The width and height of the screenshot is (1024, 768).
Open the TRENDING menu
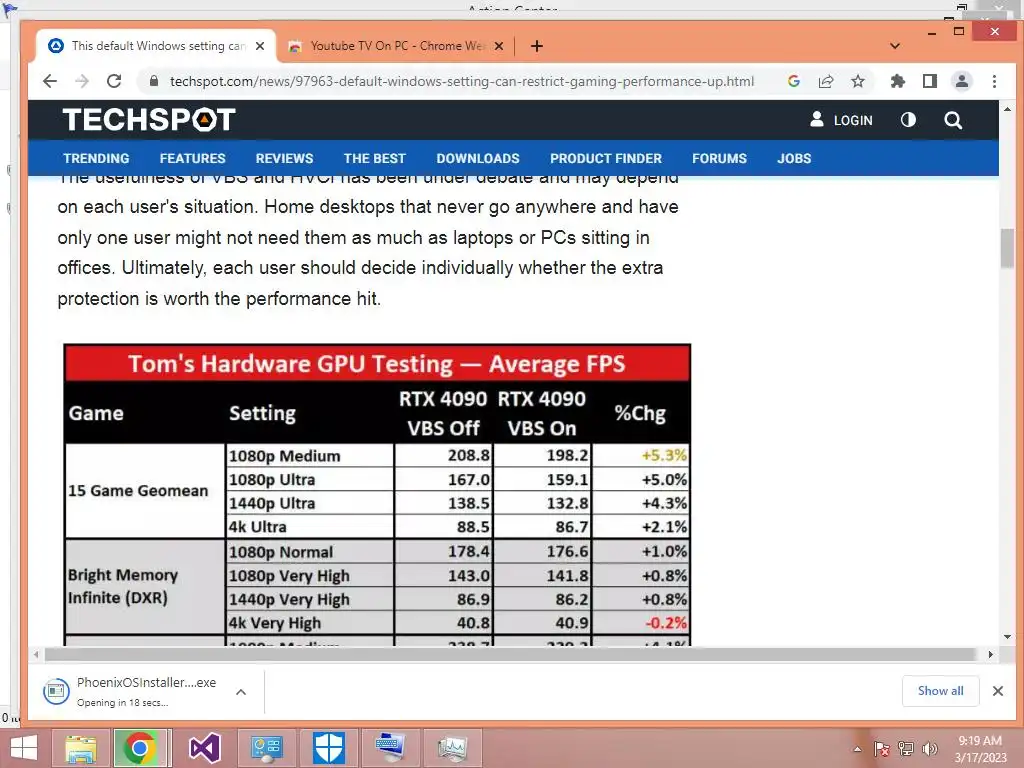96,158
